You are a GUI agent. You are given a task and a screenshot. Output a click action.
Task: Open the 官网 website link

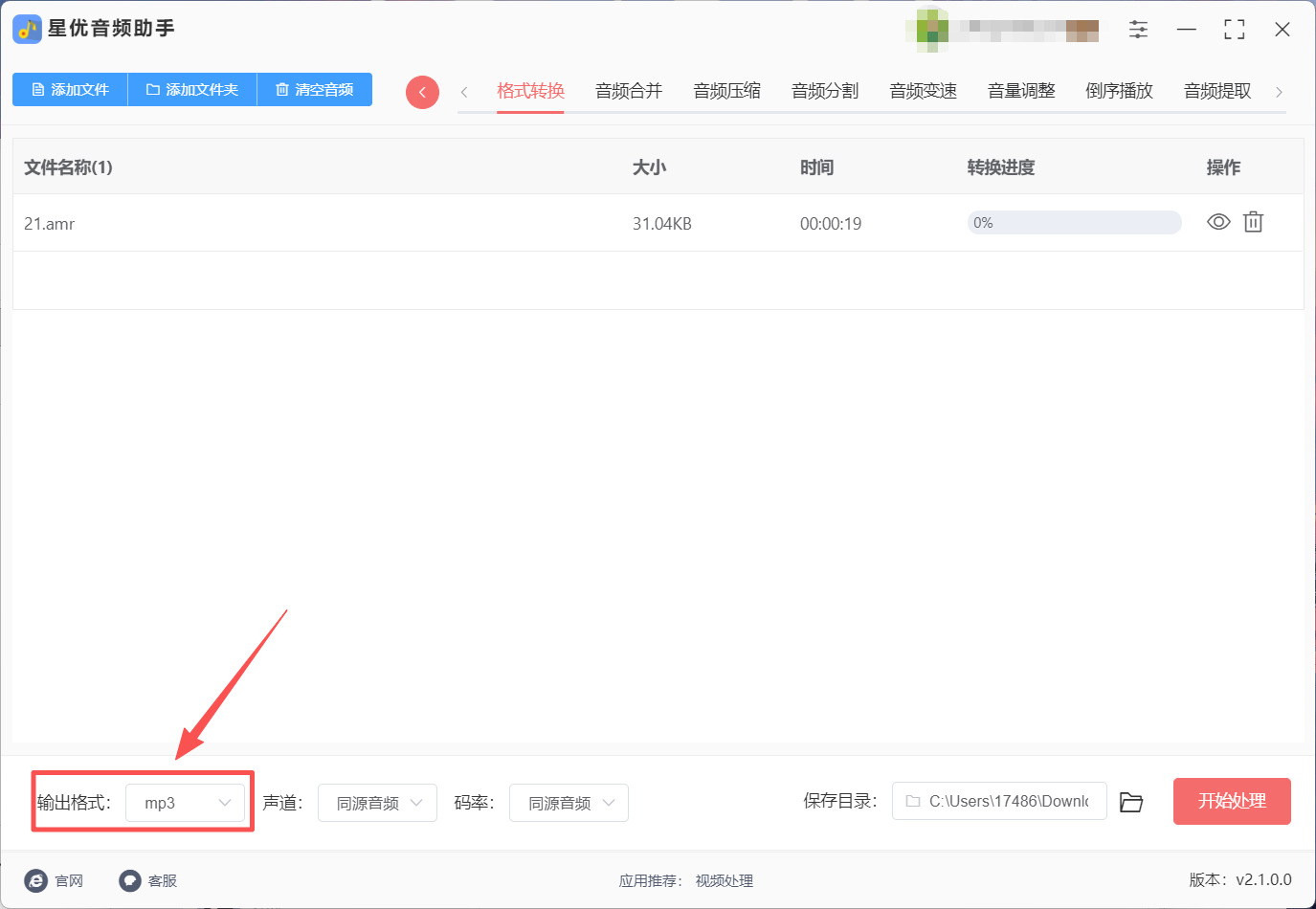click(55, 880)
